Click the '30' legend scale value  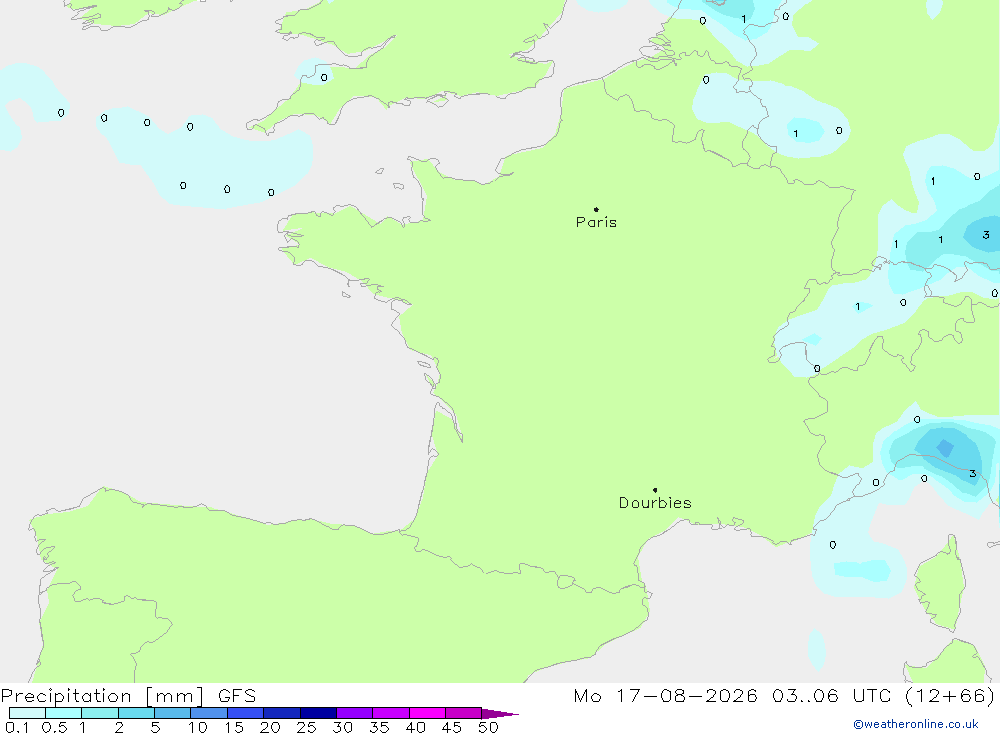point(343,727)
